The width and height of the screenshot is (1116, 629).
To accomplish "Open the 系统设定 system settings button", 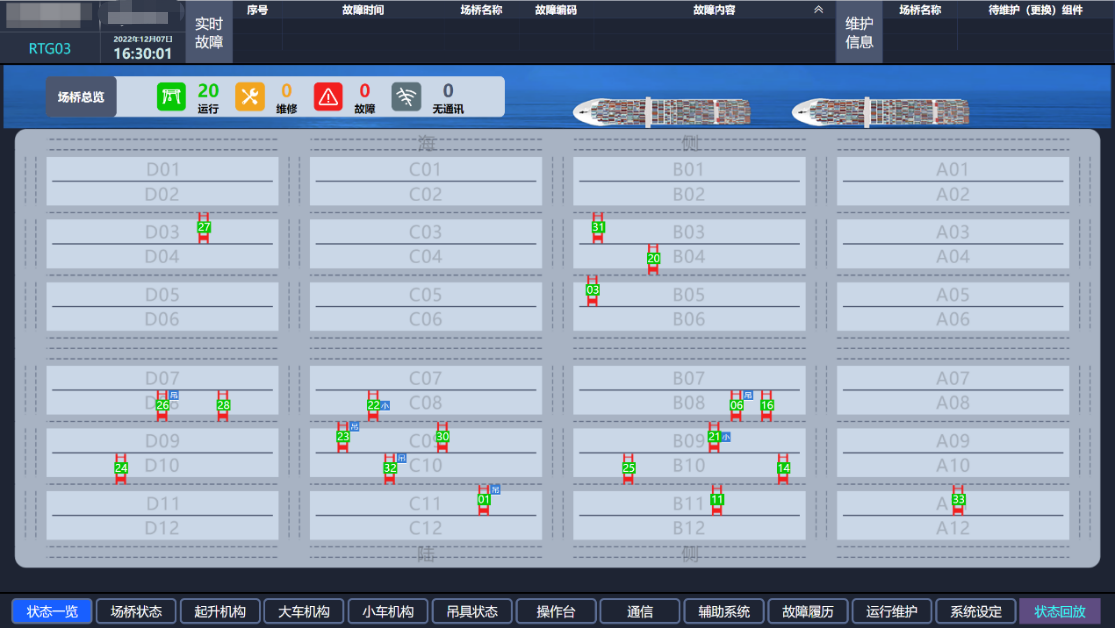I will pyautogui.click(x=975, y=611).
